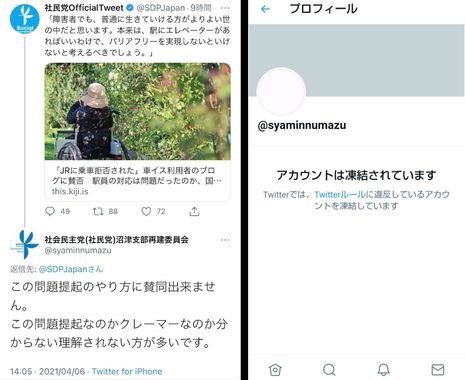Go back using the profile back arrow
465x380 pixels.
[265, 9]
